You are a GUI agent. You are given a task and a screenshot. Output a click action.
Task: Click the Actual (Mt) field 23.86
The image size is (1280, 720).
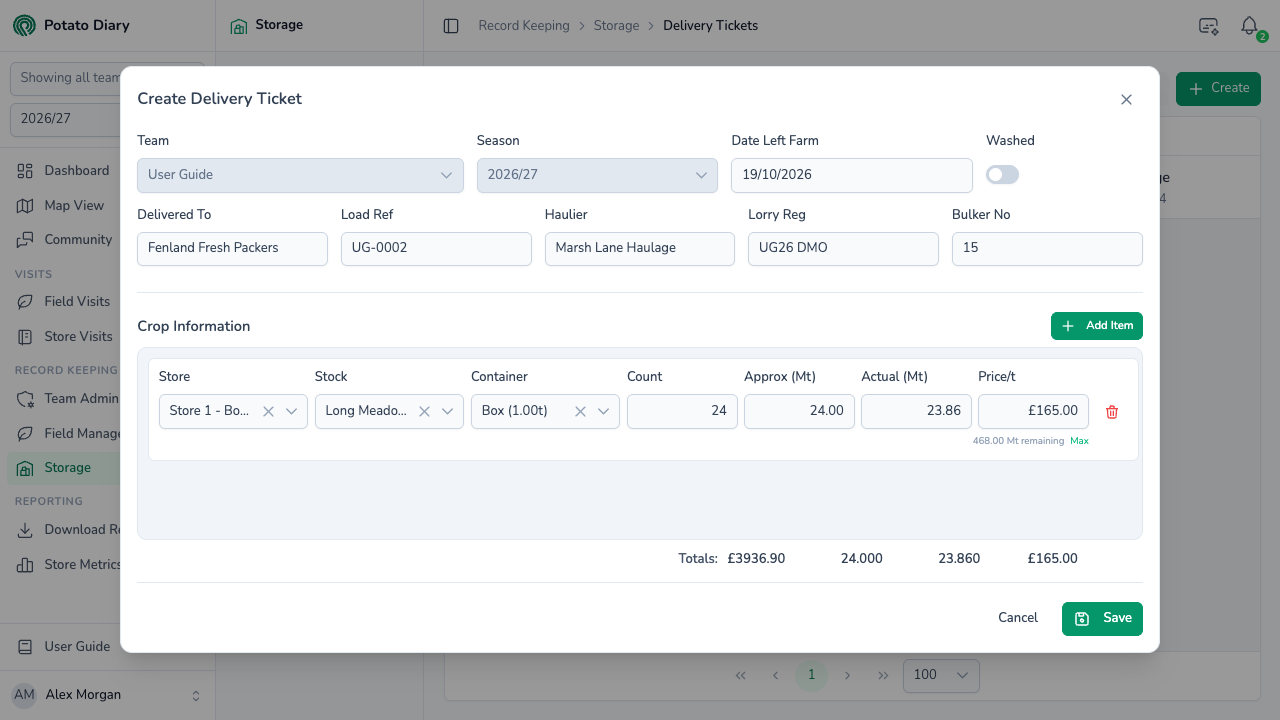point(916,411)
